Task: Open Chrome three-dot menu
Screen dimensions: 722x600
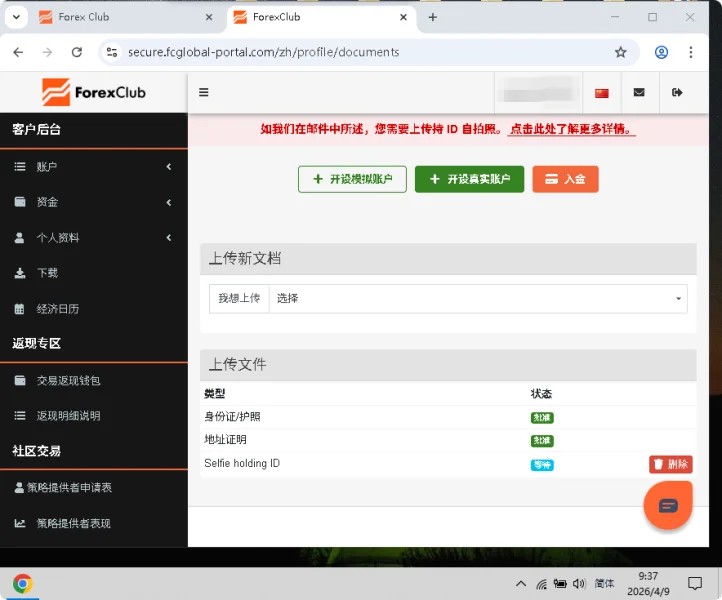Action: [690, 52]
